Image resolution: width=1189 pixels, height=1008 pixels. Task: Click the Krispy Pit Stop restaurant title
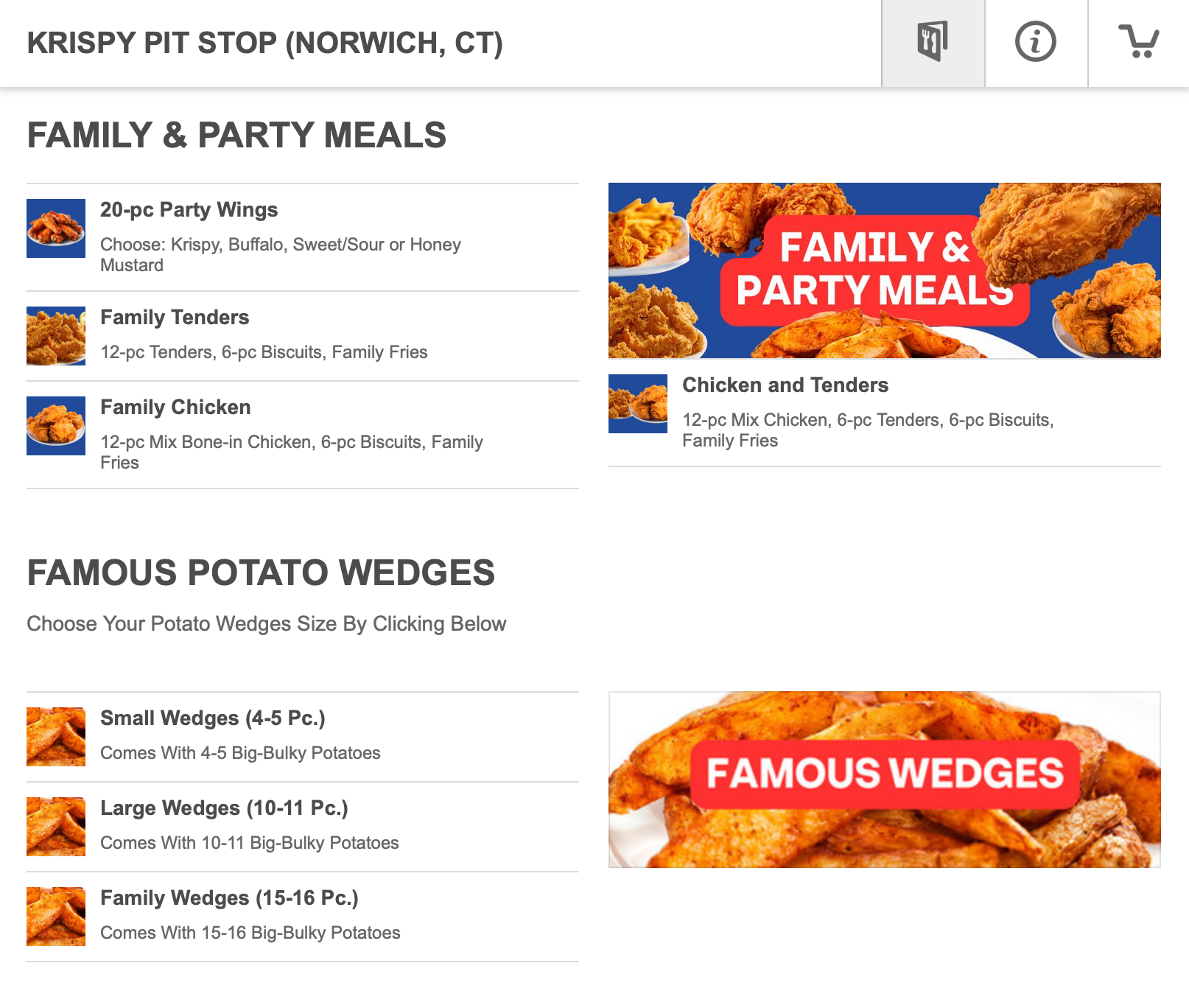(265, 43)
